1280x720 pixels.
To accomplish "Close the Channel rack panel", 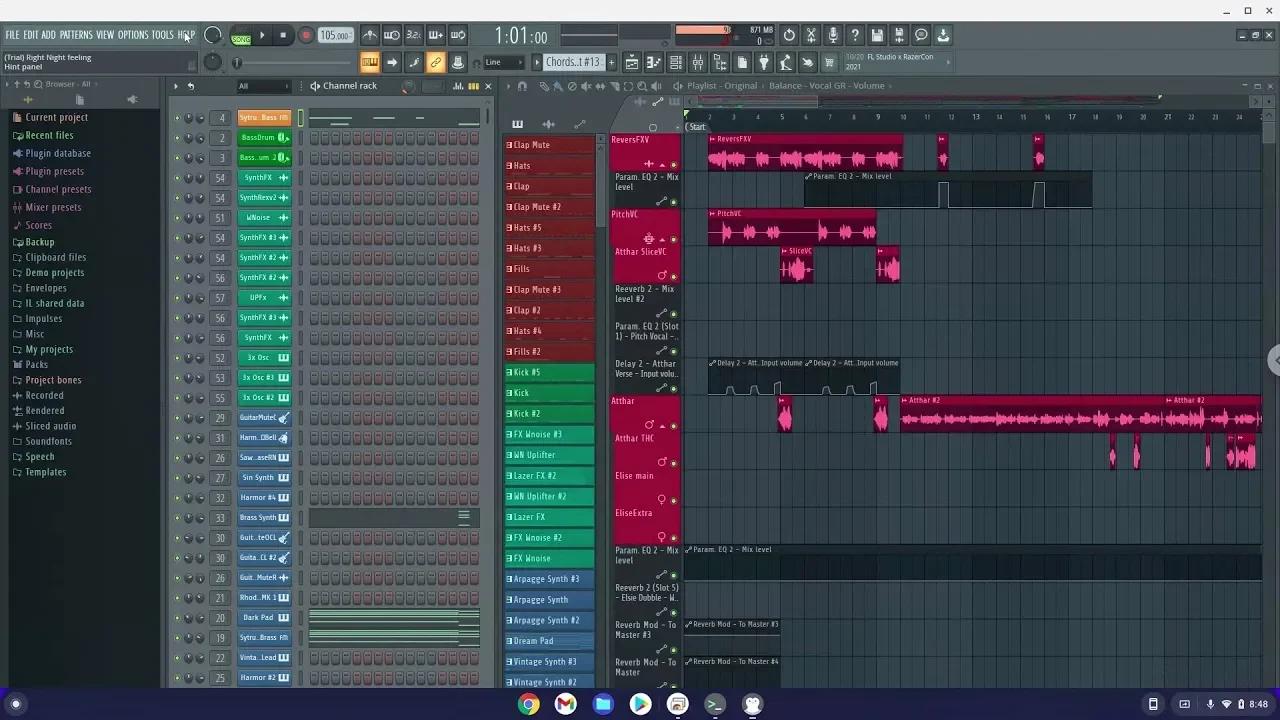I will tap(488, 86).
